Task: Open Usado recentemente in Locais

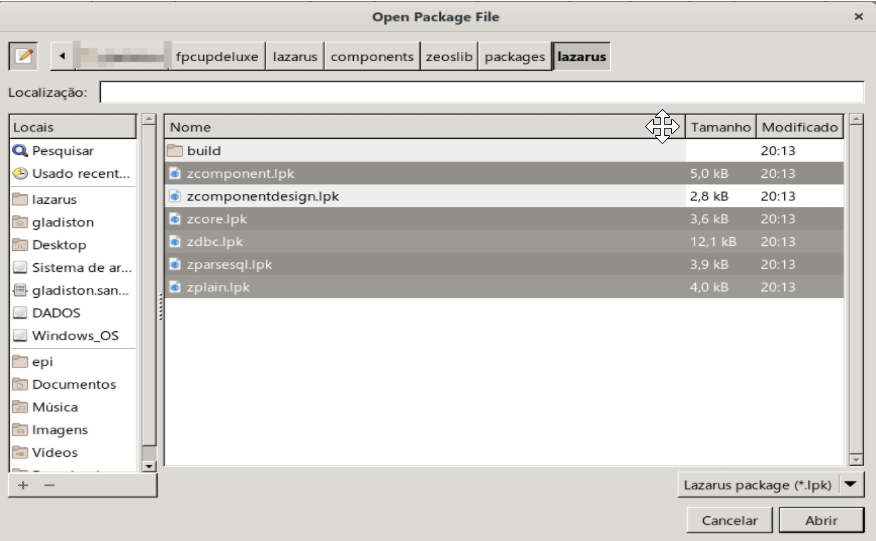Action: 73,173
